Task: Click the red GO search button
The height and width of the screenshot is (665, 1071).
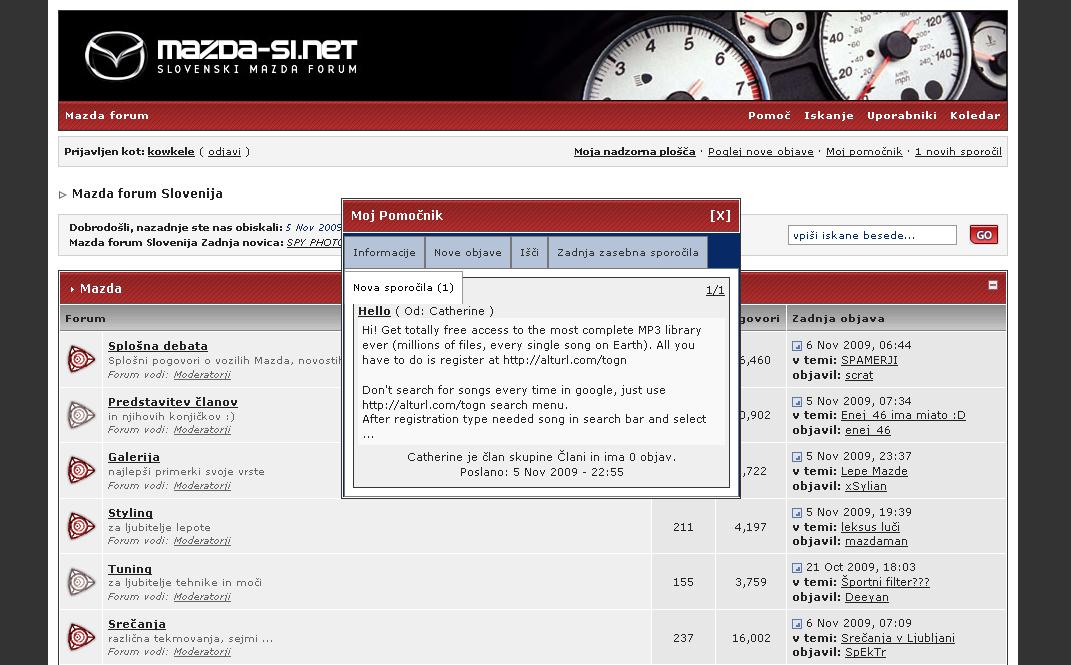Action: (x=984, y=235)
